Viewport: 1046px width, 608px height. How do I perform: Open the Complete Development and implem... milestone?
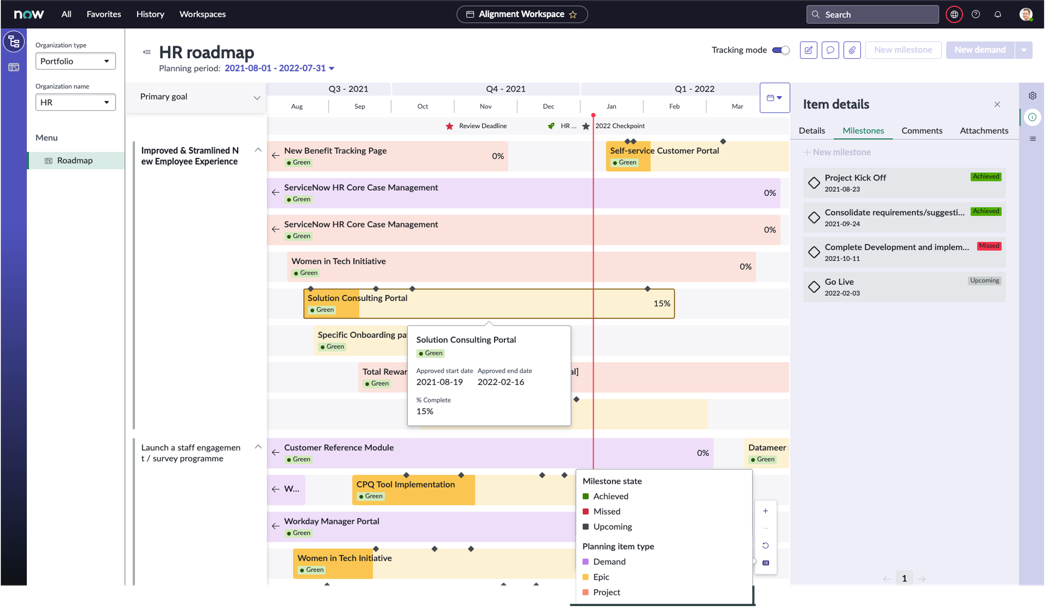905,252
